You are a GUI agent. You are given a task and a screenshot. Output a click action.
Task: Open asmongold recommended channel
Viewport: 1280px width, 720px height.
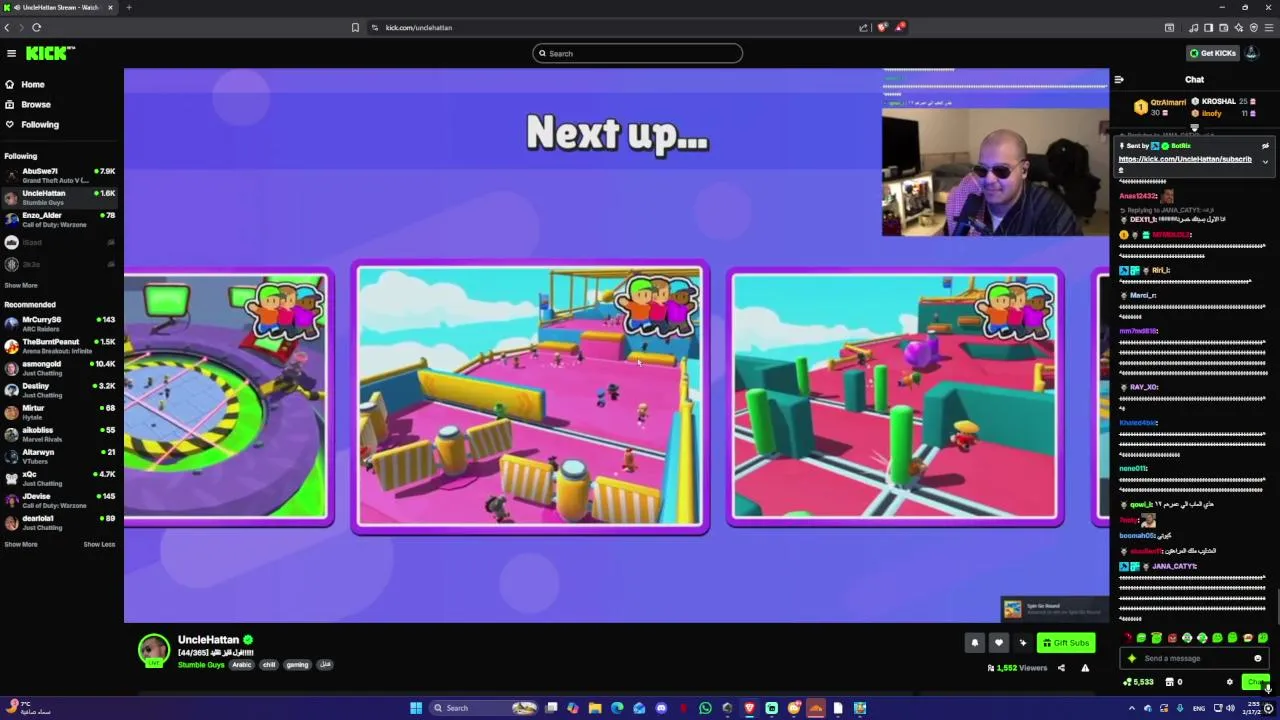pos(60,368)
